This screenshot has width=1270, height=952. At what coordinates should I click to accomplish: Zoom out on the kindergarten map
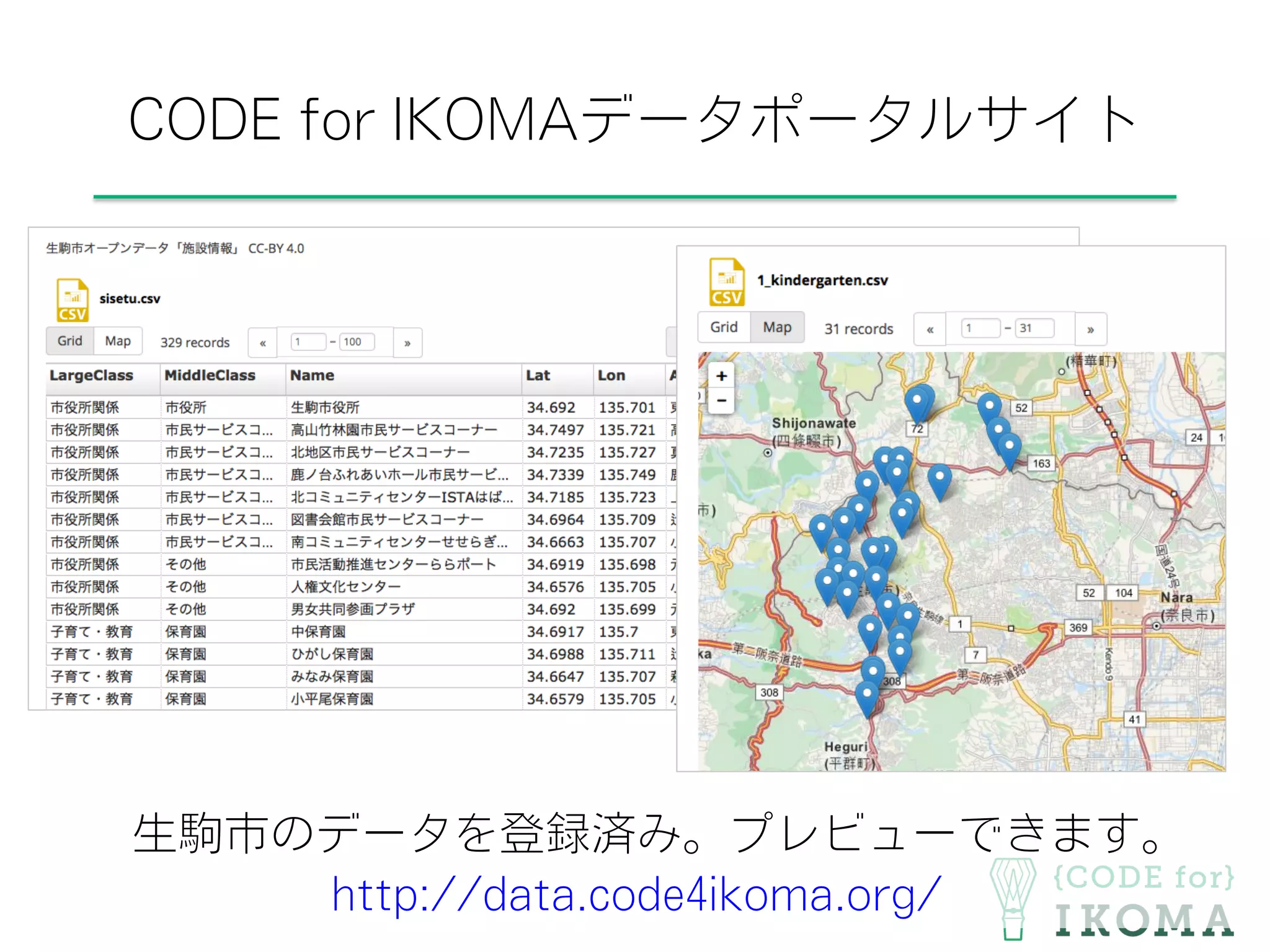pyautogui.click(x=722, y=400)
